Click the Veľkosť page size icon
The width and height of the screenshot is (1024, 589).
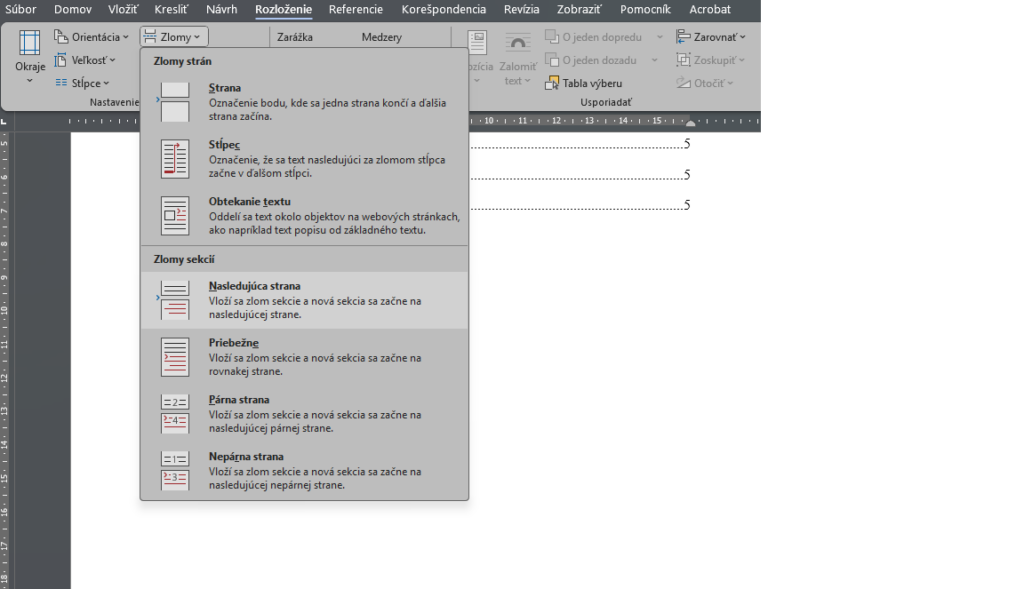coord(61,60)
